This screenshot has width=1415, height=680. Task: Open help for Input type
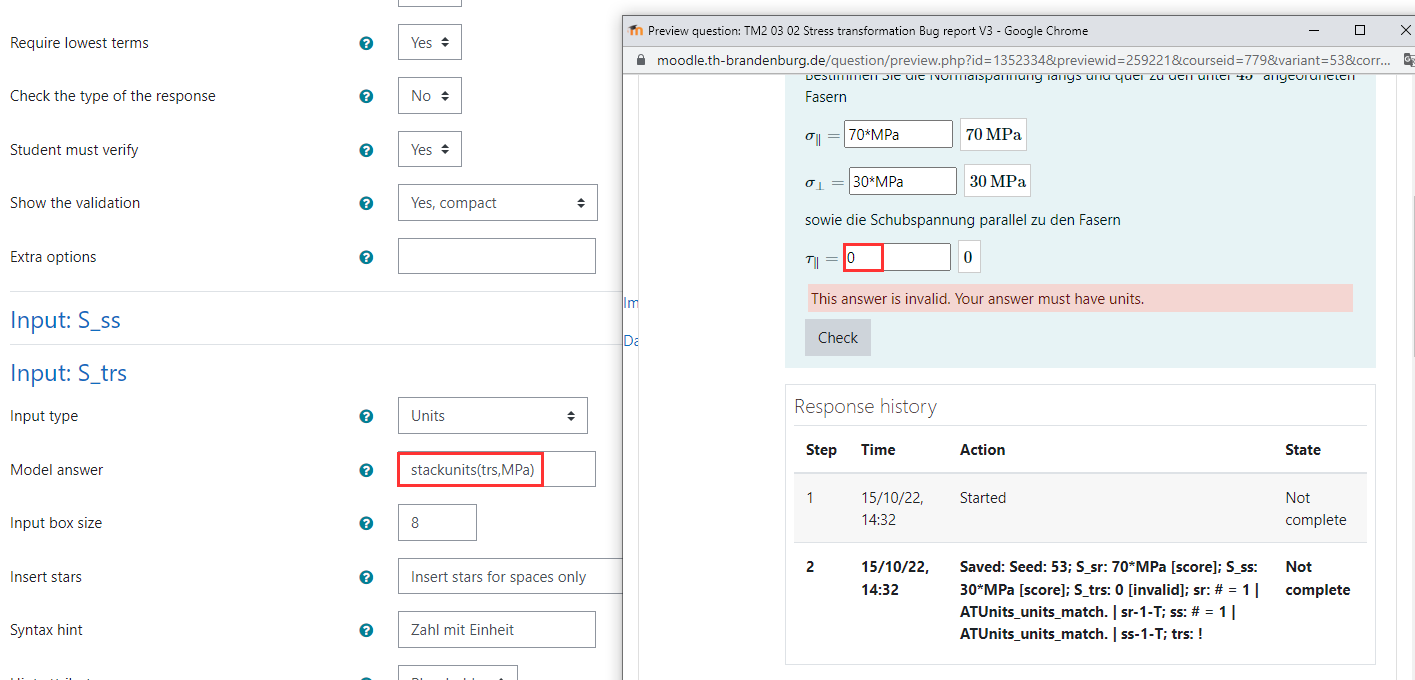[366, 416]
